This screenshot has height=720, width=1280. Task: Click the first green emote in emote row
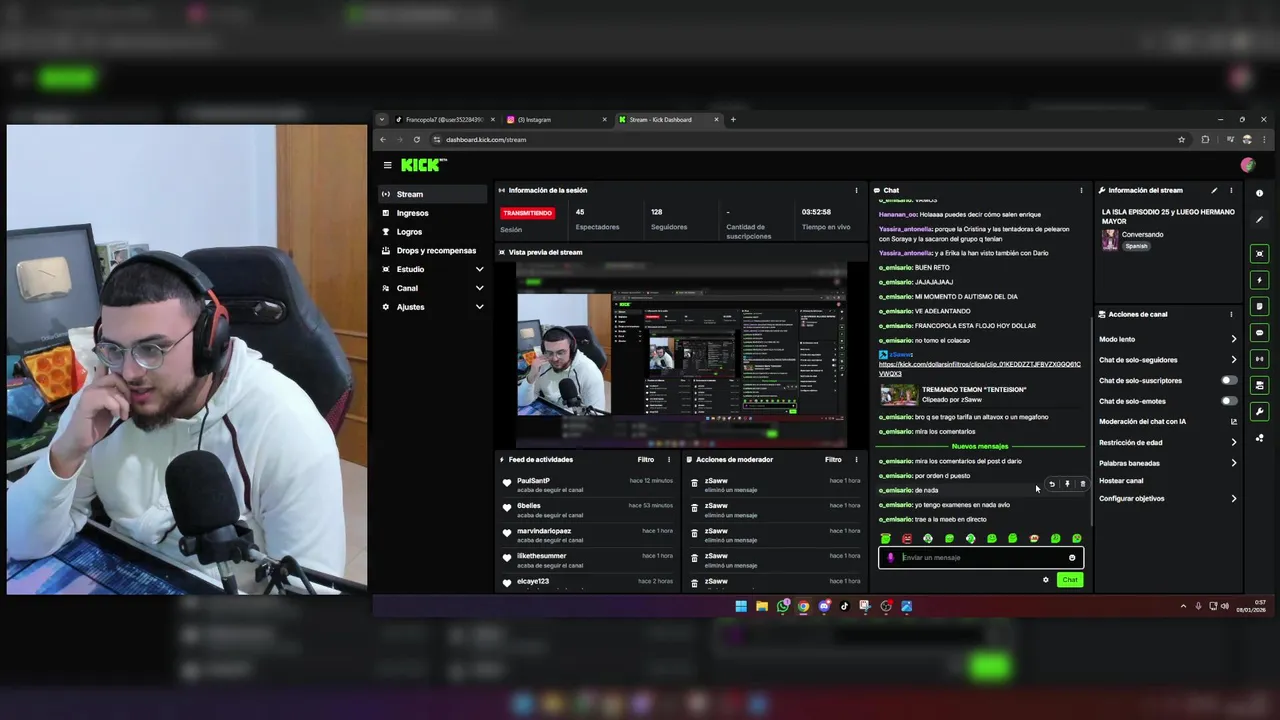tap(885, 539)
